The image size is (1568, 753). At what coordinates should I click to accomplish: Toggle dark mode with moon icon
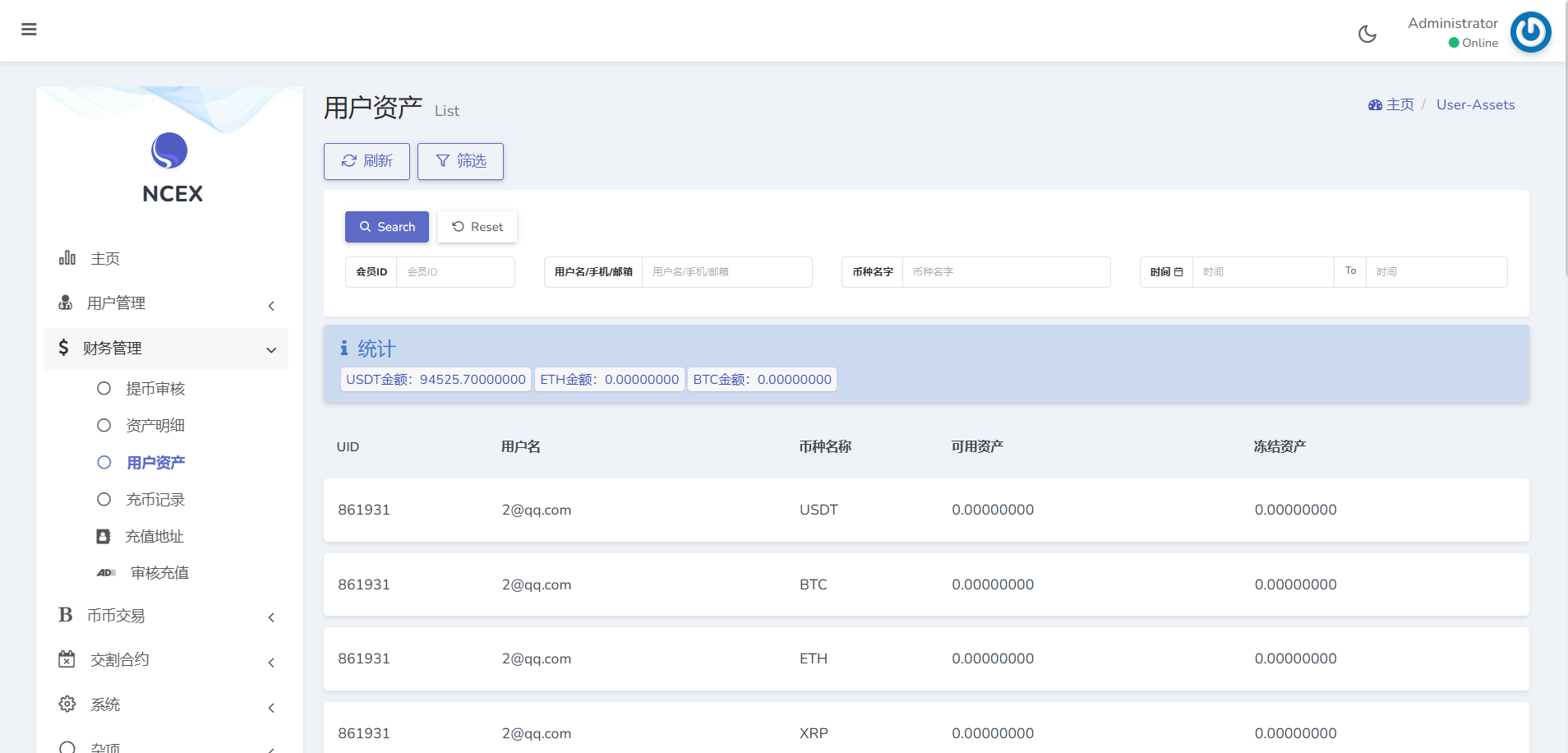click(x=1367, y=34)
